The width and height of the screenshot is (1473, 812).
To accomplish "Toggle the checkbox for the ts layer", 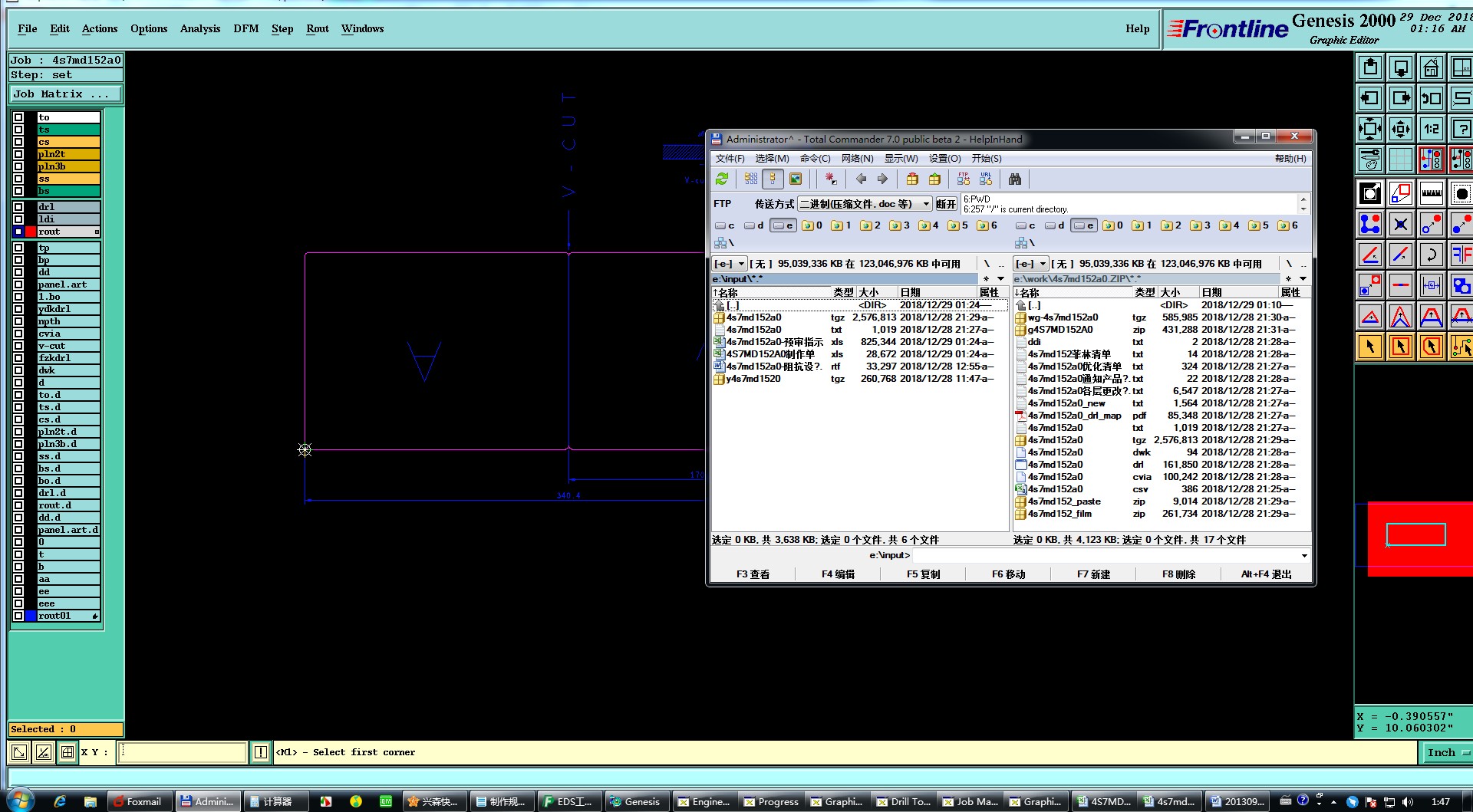I will pos(18,130).
